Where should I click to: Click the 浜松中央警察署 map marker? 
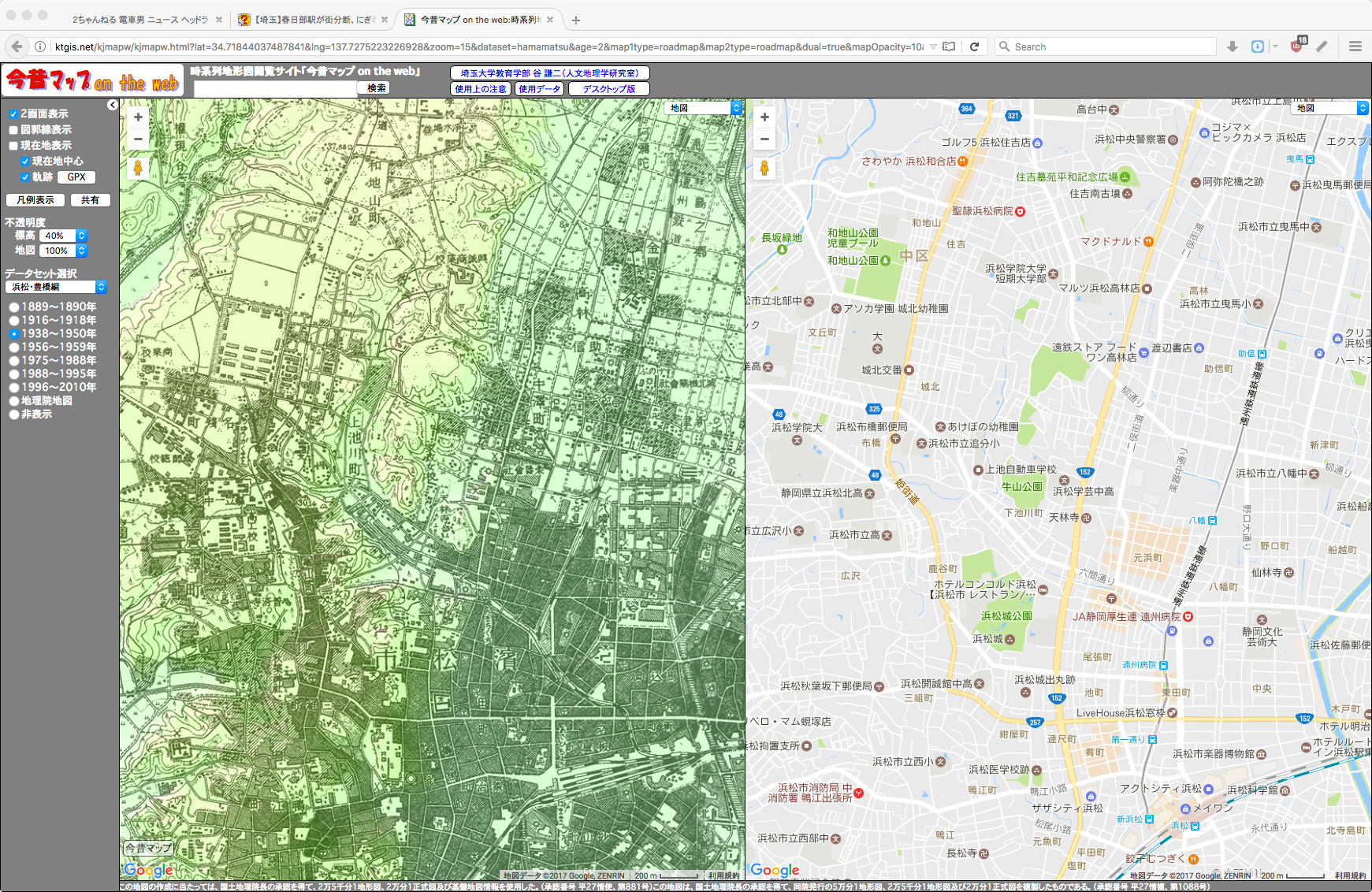pyautogui.click(x=1173, y=139)
